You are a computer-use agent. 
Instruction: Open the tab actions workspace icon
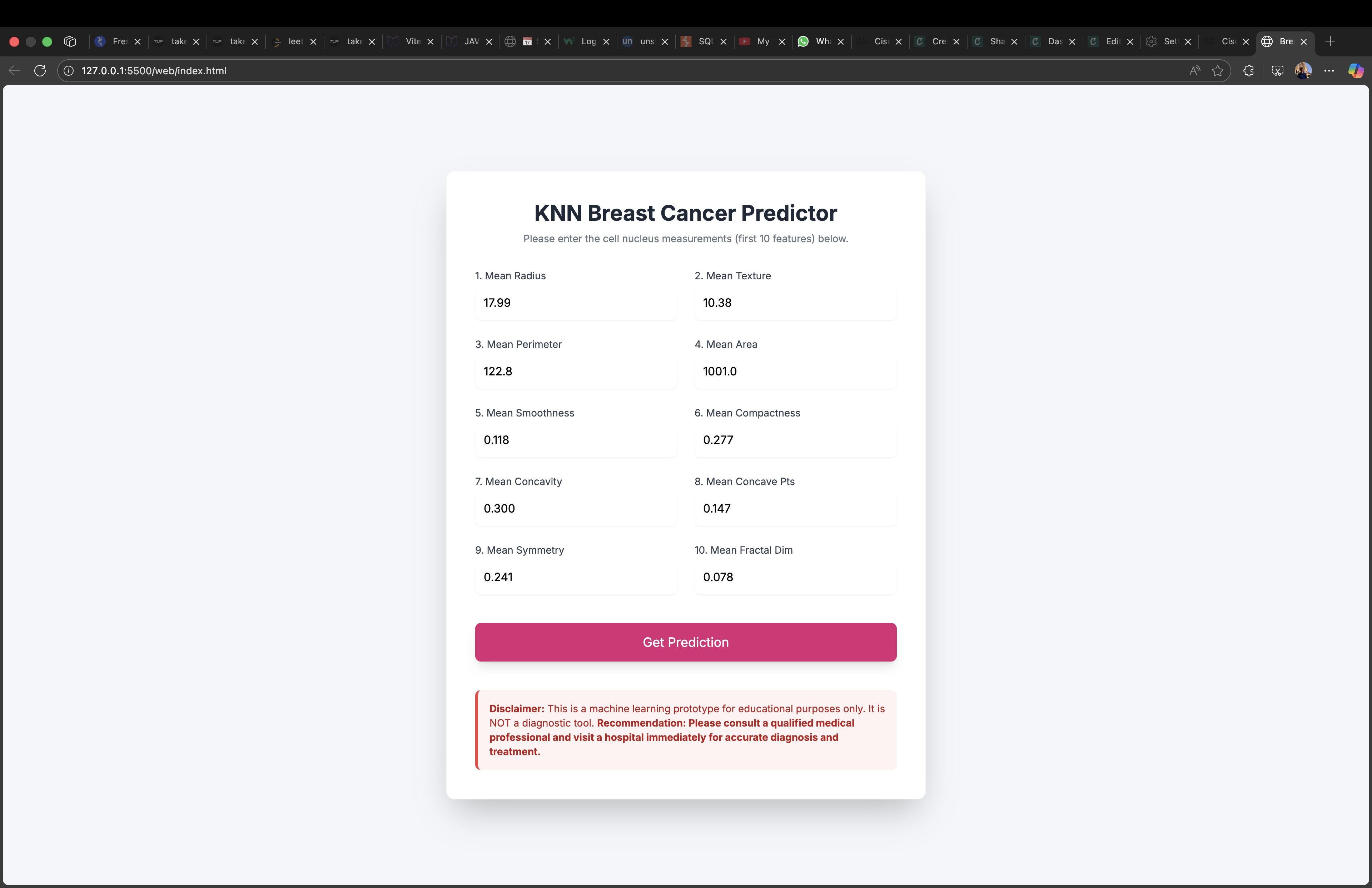[x=70, y=41]
